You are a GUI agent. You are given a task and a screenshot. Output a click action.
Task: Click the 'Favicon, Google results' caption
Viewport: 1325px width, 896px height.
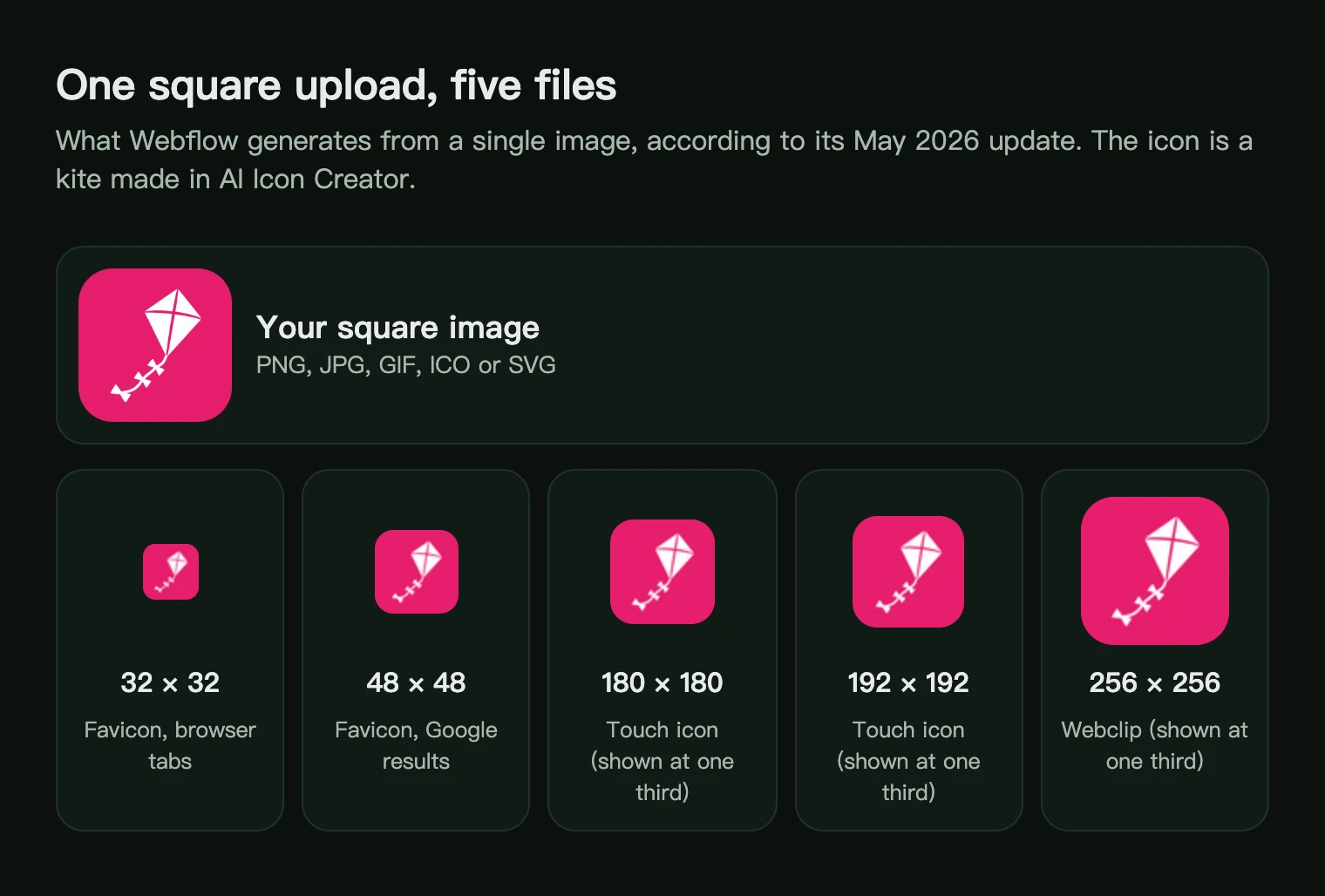[417, 745]
